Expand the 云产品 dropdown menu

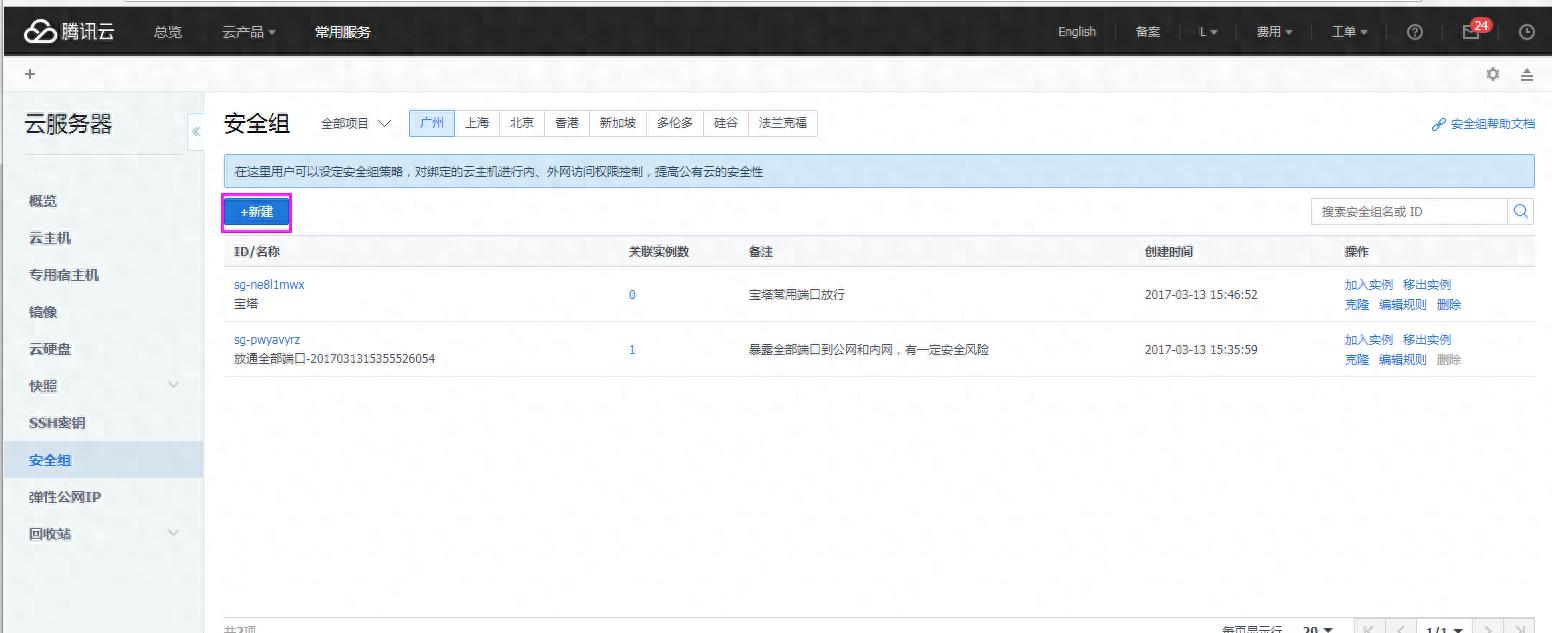[249, 32]
